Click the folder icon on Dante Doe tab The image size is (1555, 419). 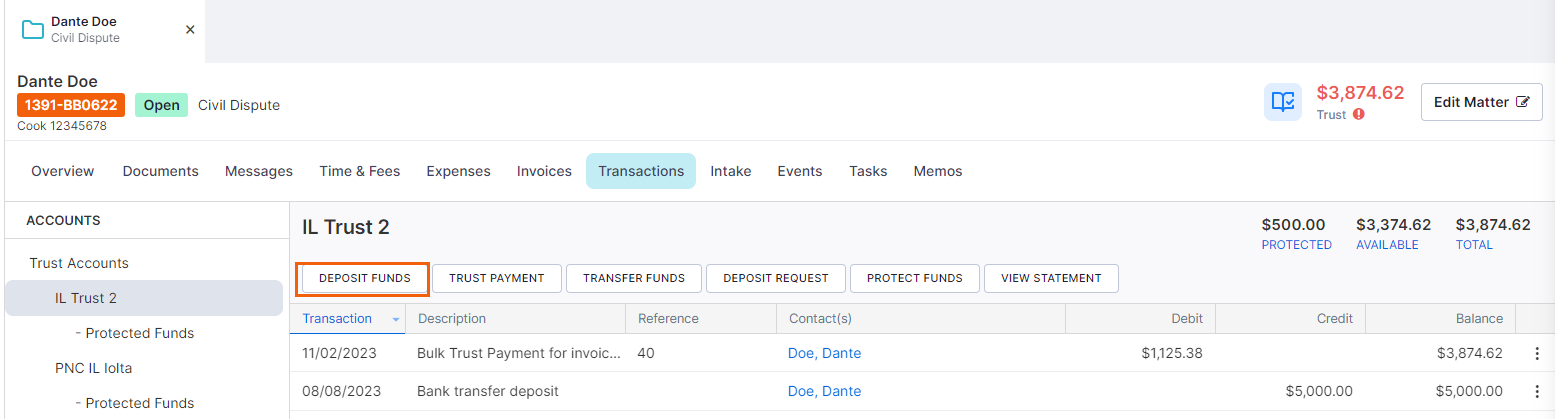33,29
